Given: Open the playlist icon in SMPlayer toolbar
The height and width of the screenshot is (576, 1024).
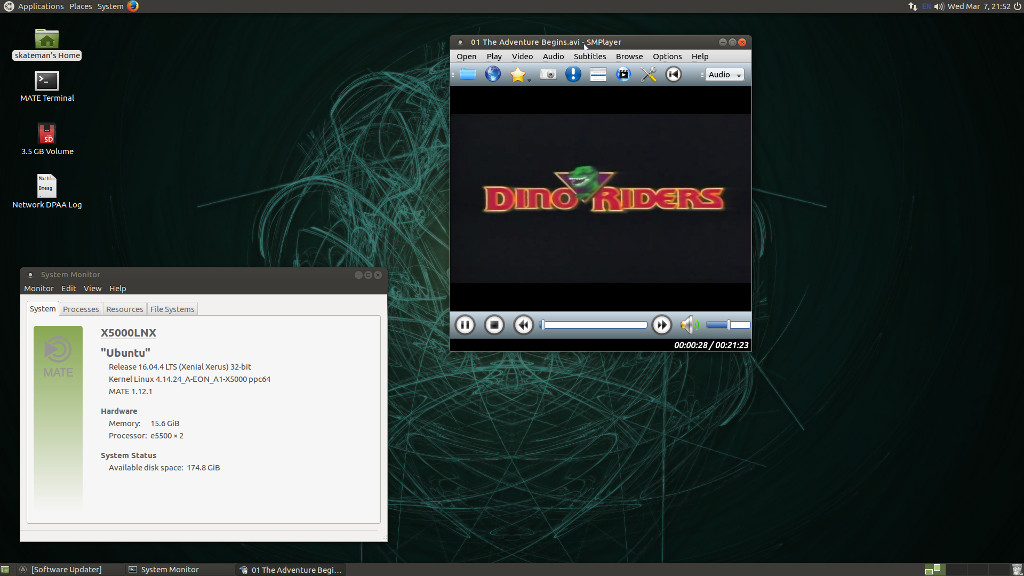Looking at the screenshot, I should (598, 74).
